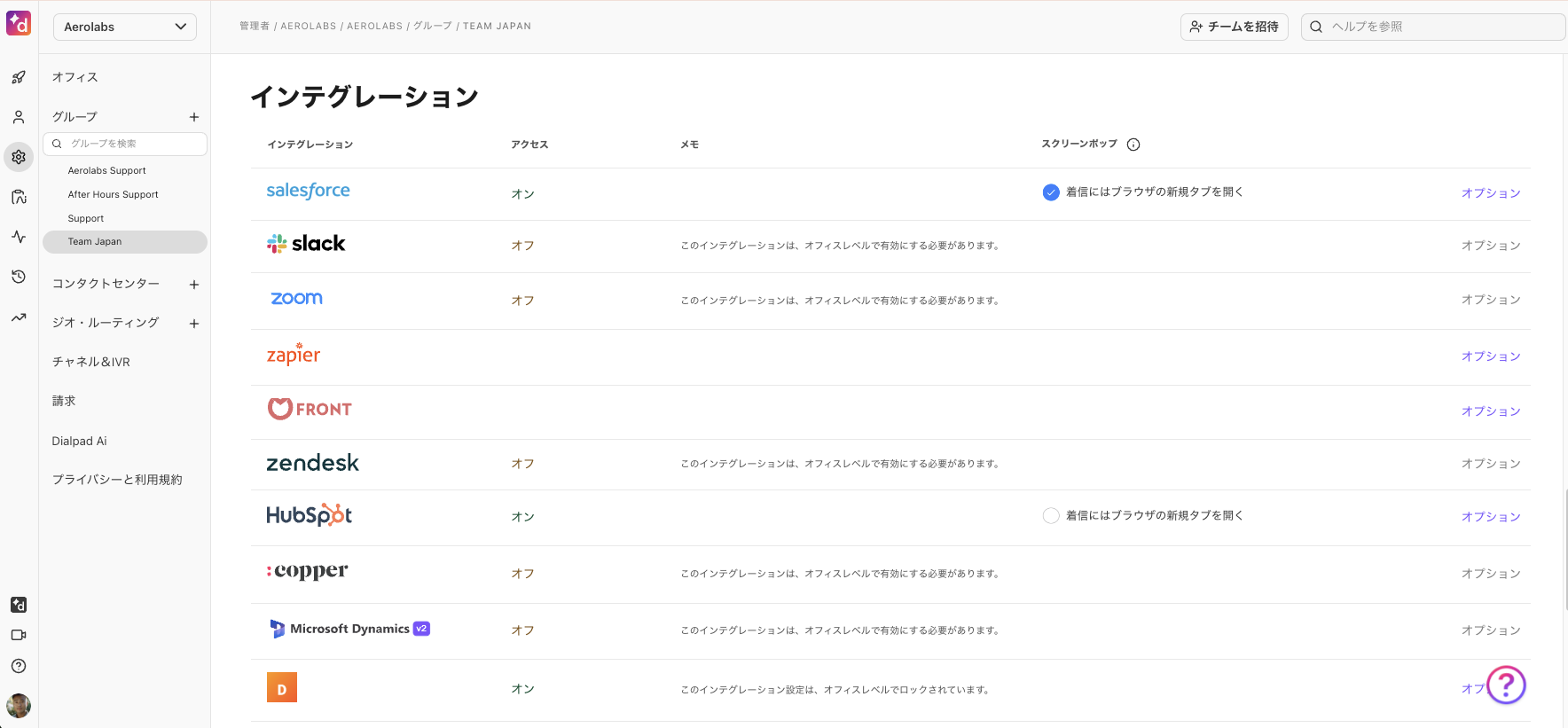Screen dimensions: 1568x728
Task: Open the Aerolabs company dropdown
Action: [x=125, y=27]
